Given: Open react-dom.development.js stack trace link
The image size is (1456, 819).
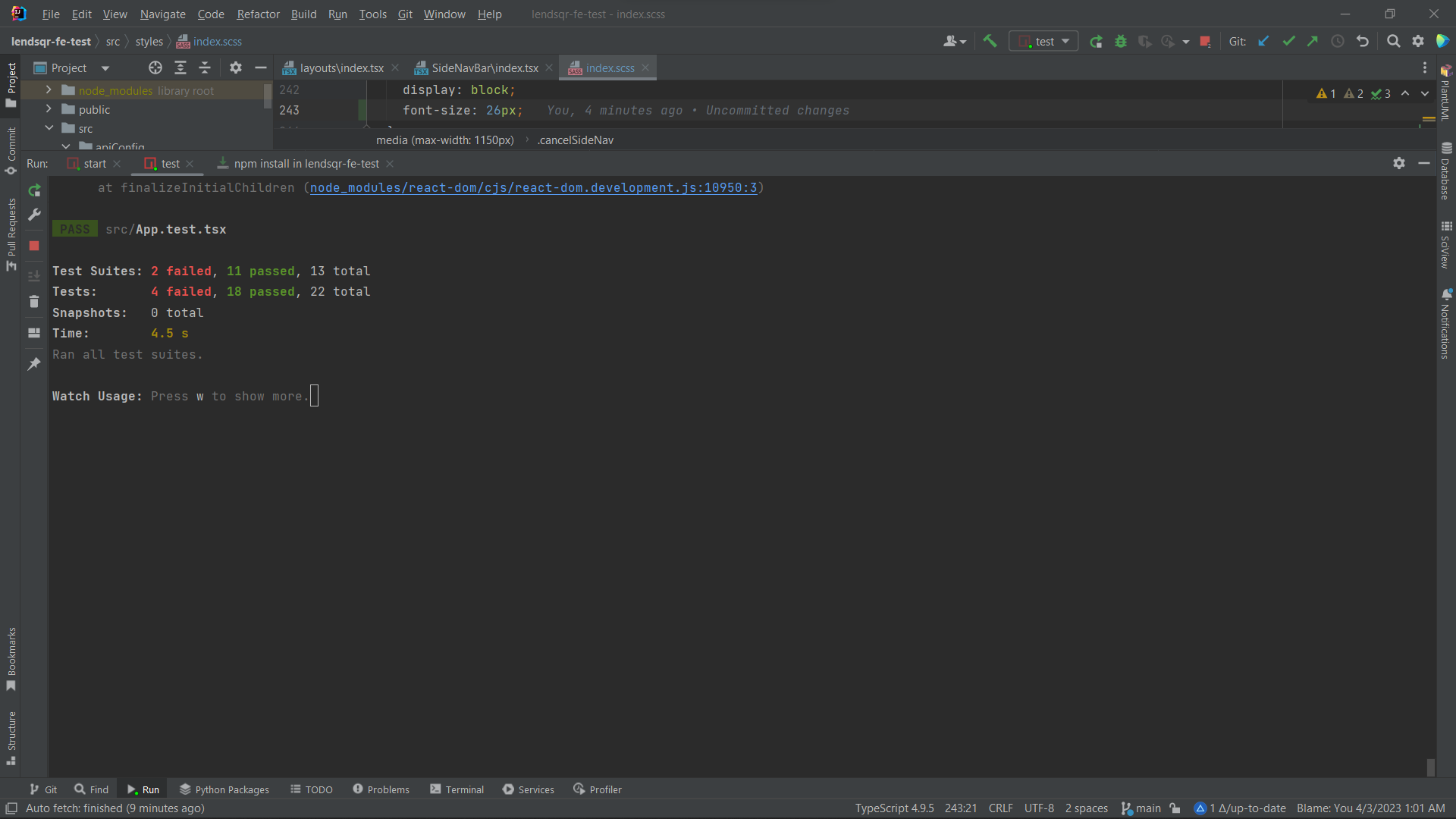Looking at the screenshot, I should coord(535,187).
